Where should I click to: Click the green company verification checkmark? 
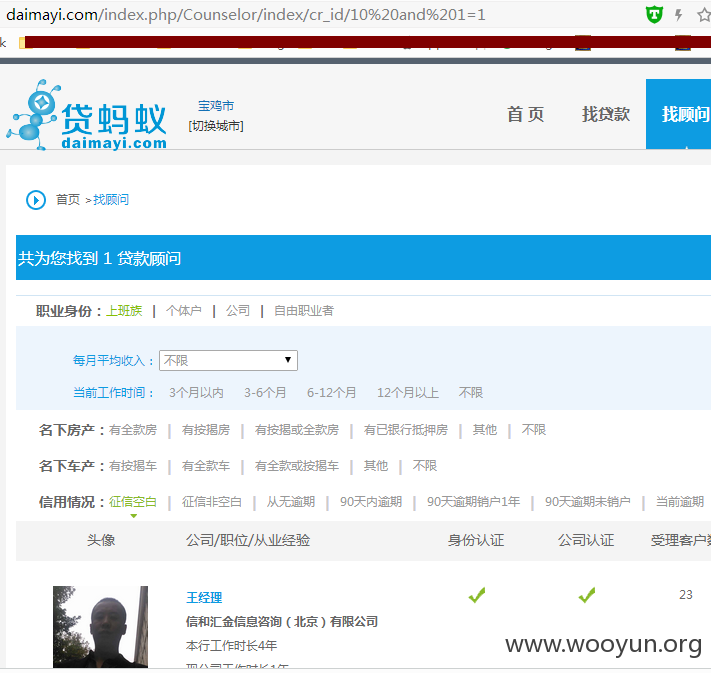(586, 595)
